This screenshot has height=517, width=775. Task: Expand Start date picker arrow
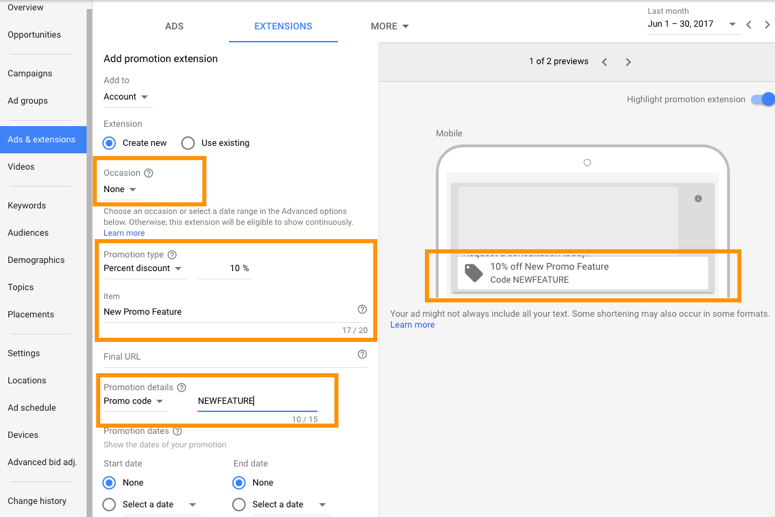193,505
